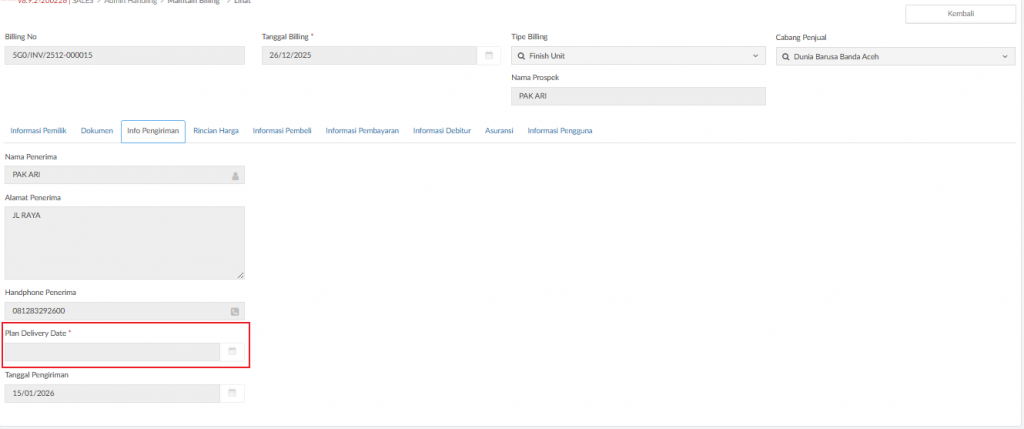This screenshot has height=429, width=1024.
Task: Click the person icon in Nama Penerima
Action: [235, 175]
